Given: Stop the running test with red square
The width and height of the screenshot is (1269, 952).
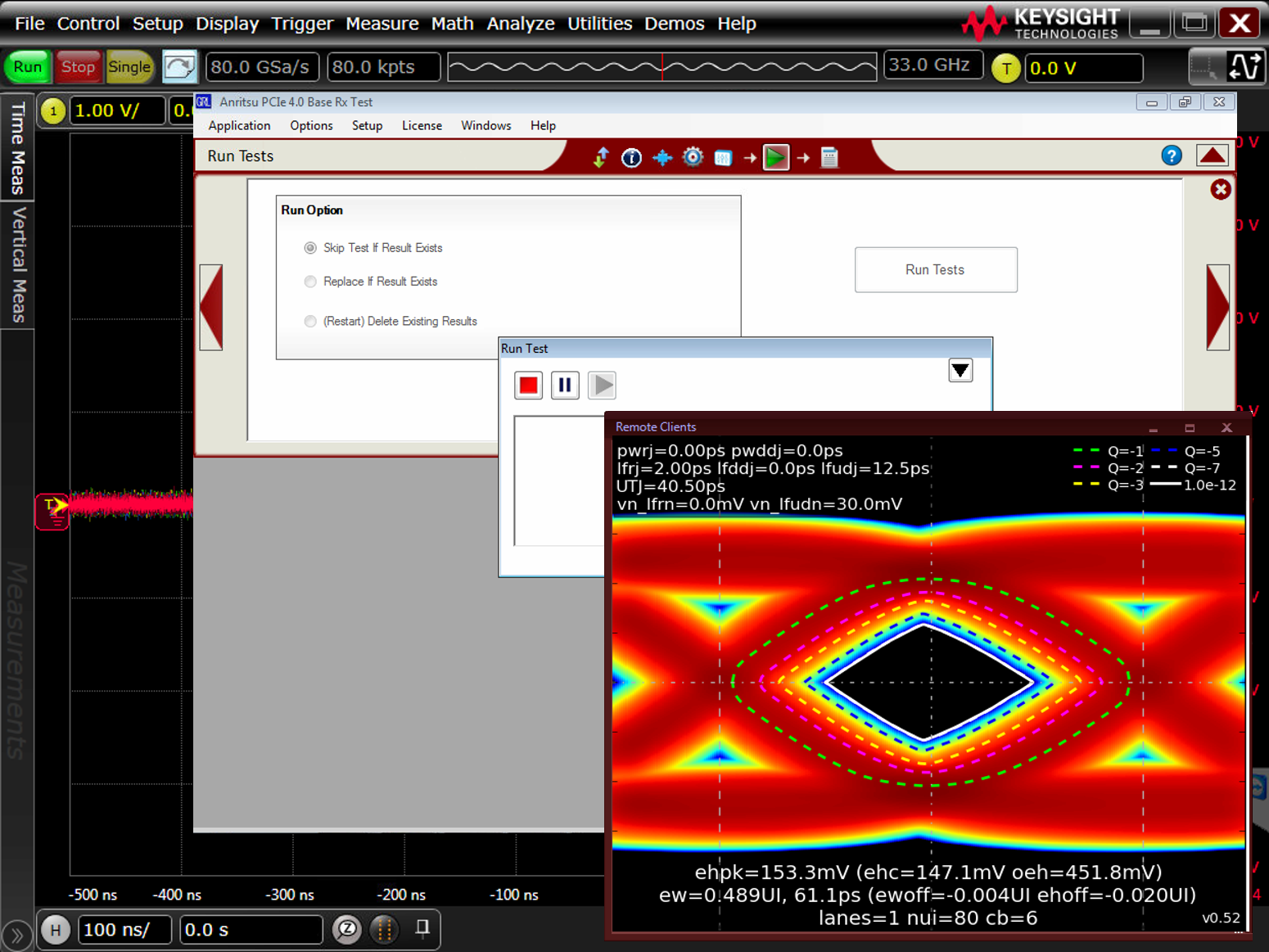Looking at the screenshot, I should pos(528,385).
